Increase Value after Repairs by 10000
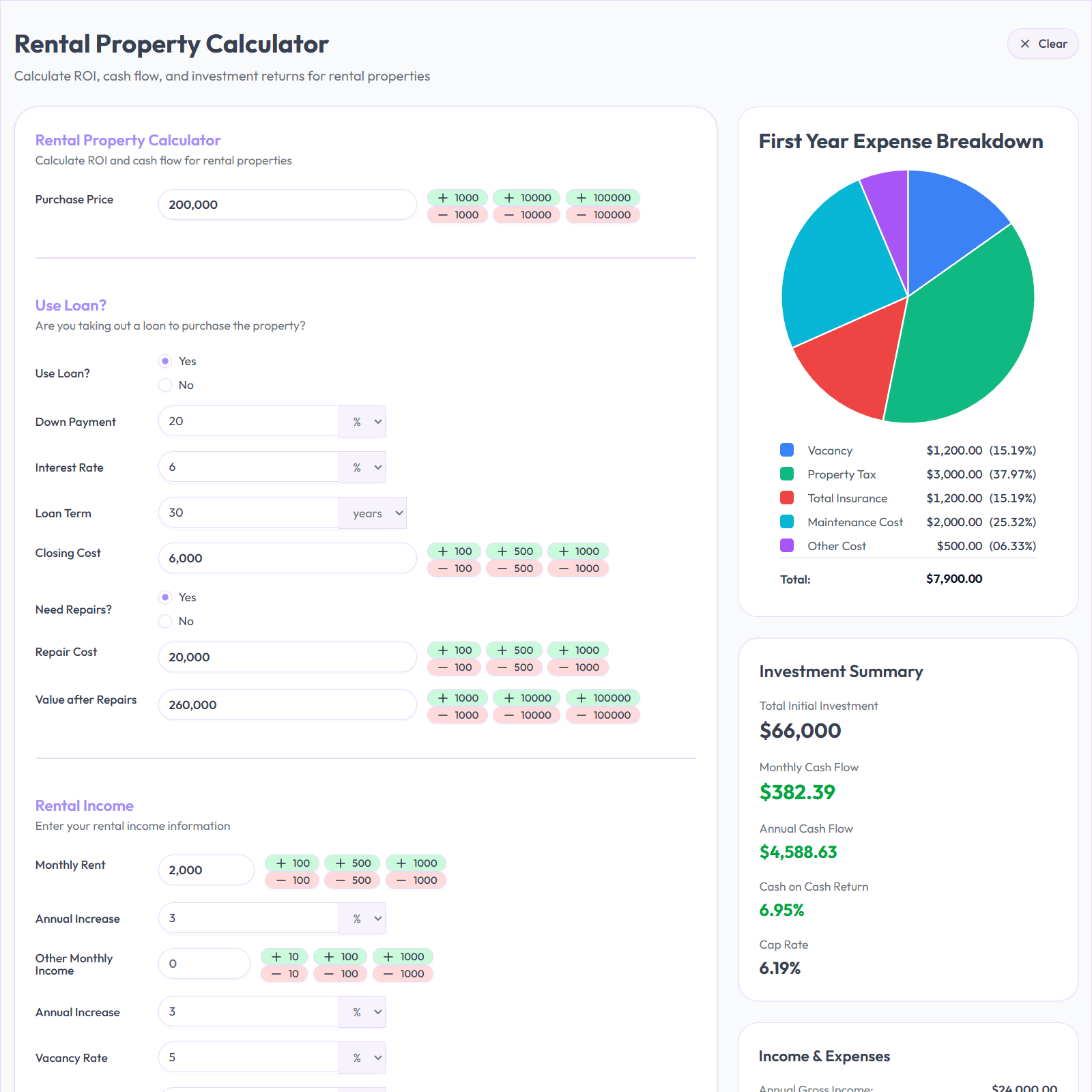The image size is (1092, 1092). (x=526, y=698)
